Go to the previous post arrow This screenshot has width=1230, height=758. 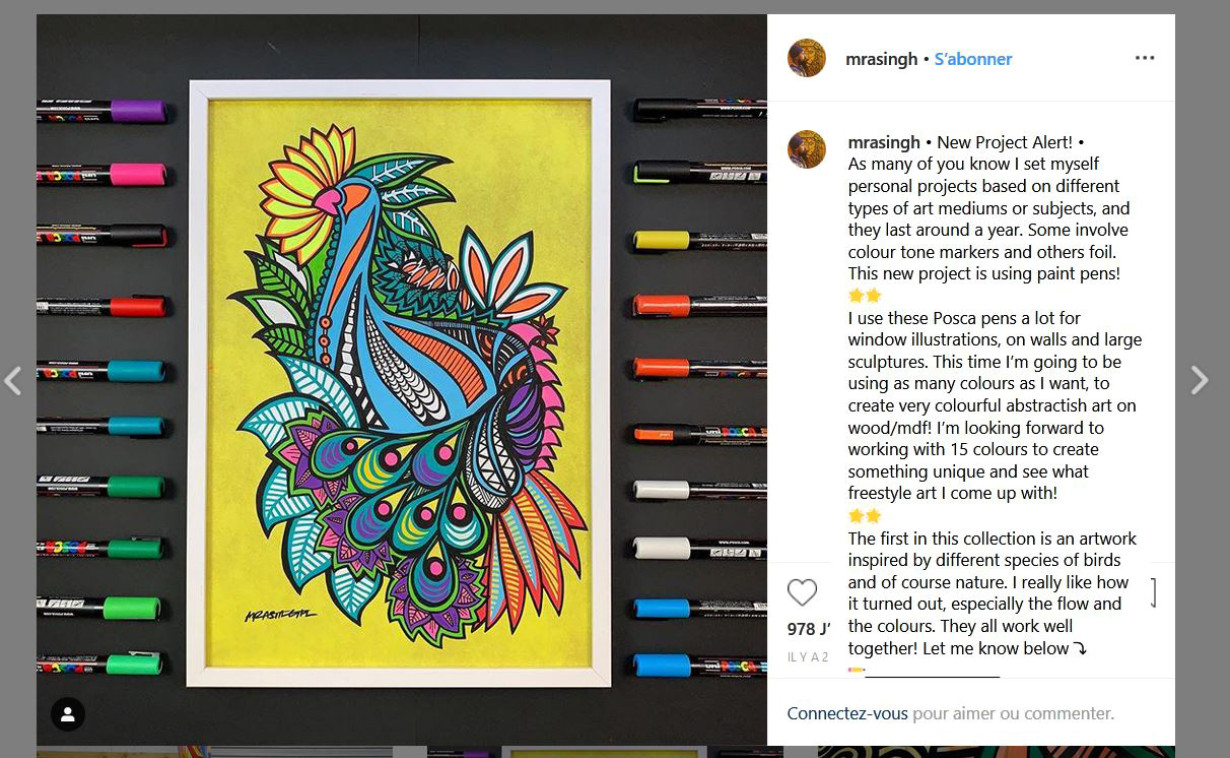[13, 380]
